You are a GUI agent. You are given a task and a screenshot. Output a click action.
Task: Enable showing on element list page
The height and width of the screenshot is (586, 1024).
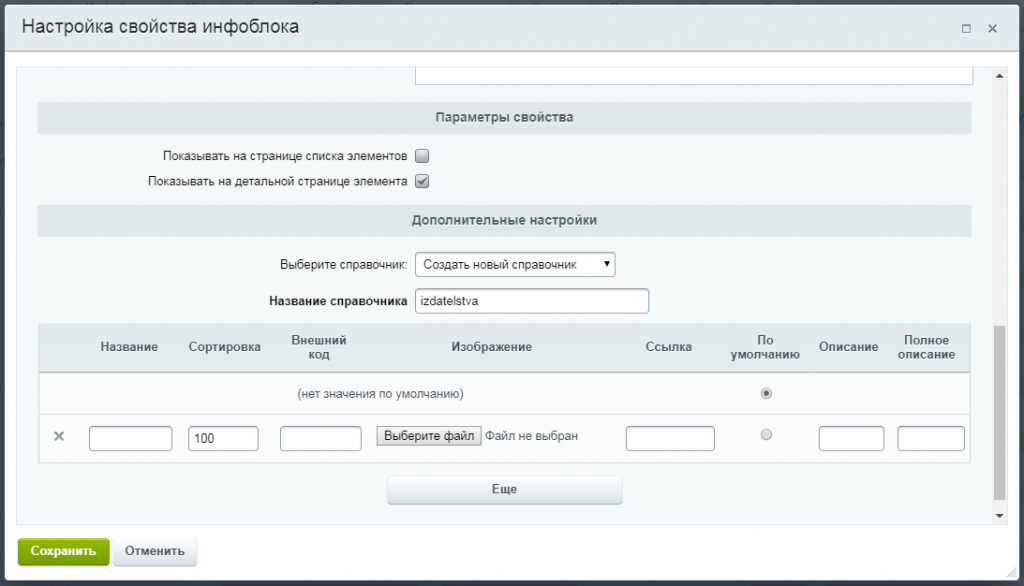point(422,156)
